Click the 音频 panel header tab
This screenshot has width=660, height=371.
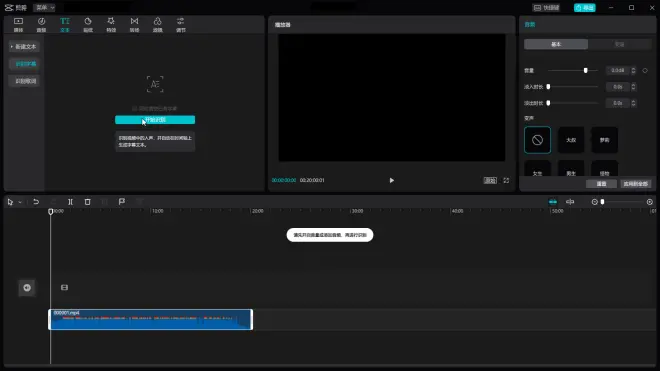coord(530,24)
